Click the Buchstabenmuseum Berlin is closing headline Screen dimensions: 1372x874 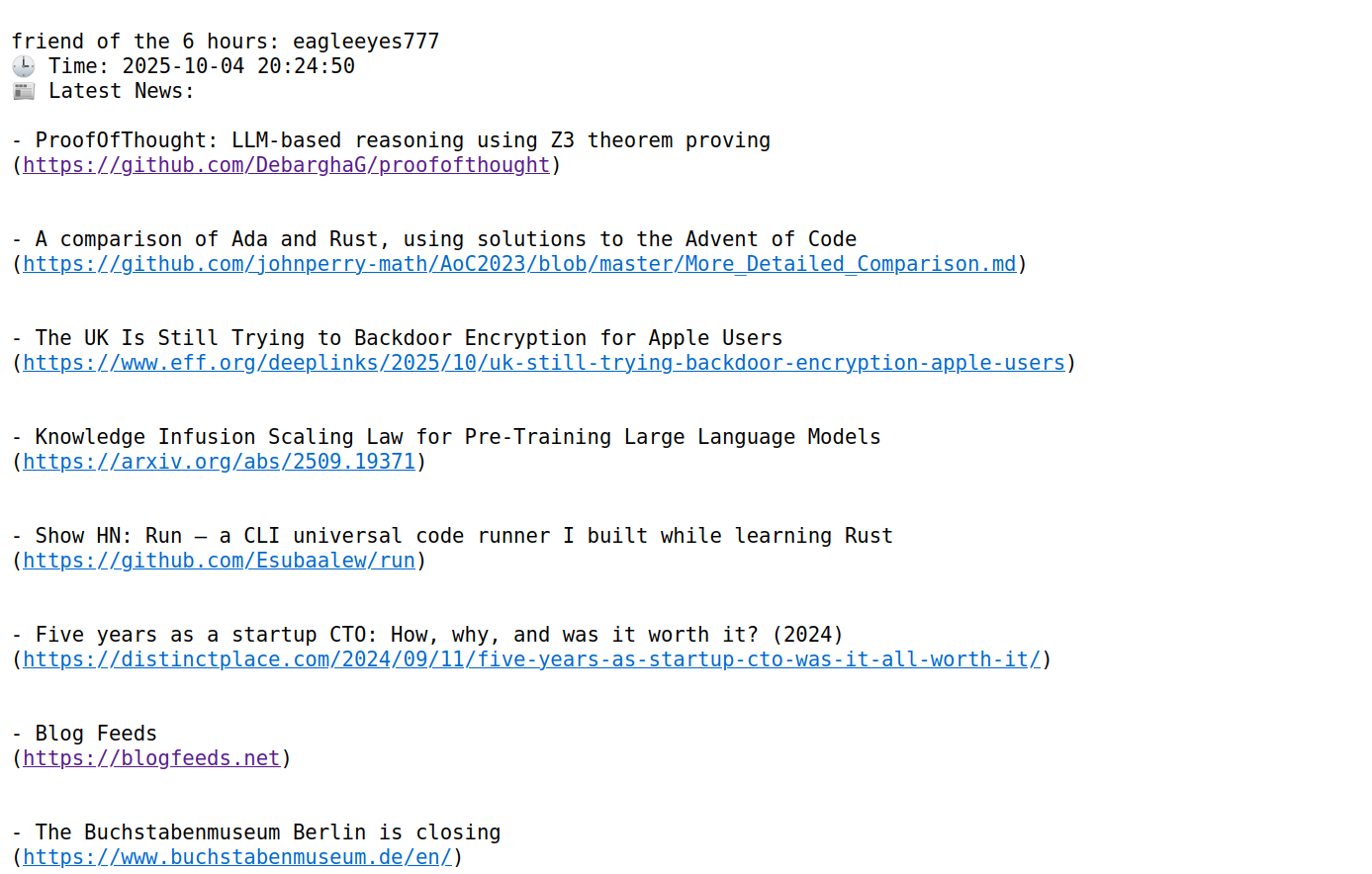tap(267, 832)
